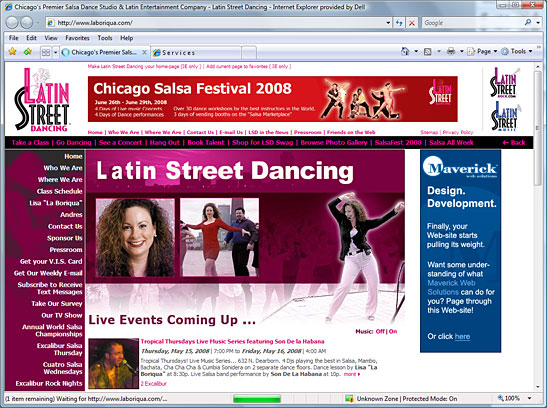Screen dimensions: 547x408
Task: Print the page with printer icon
Action: pos(451,52)
